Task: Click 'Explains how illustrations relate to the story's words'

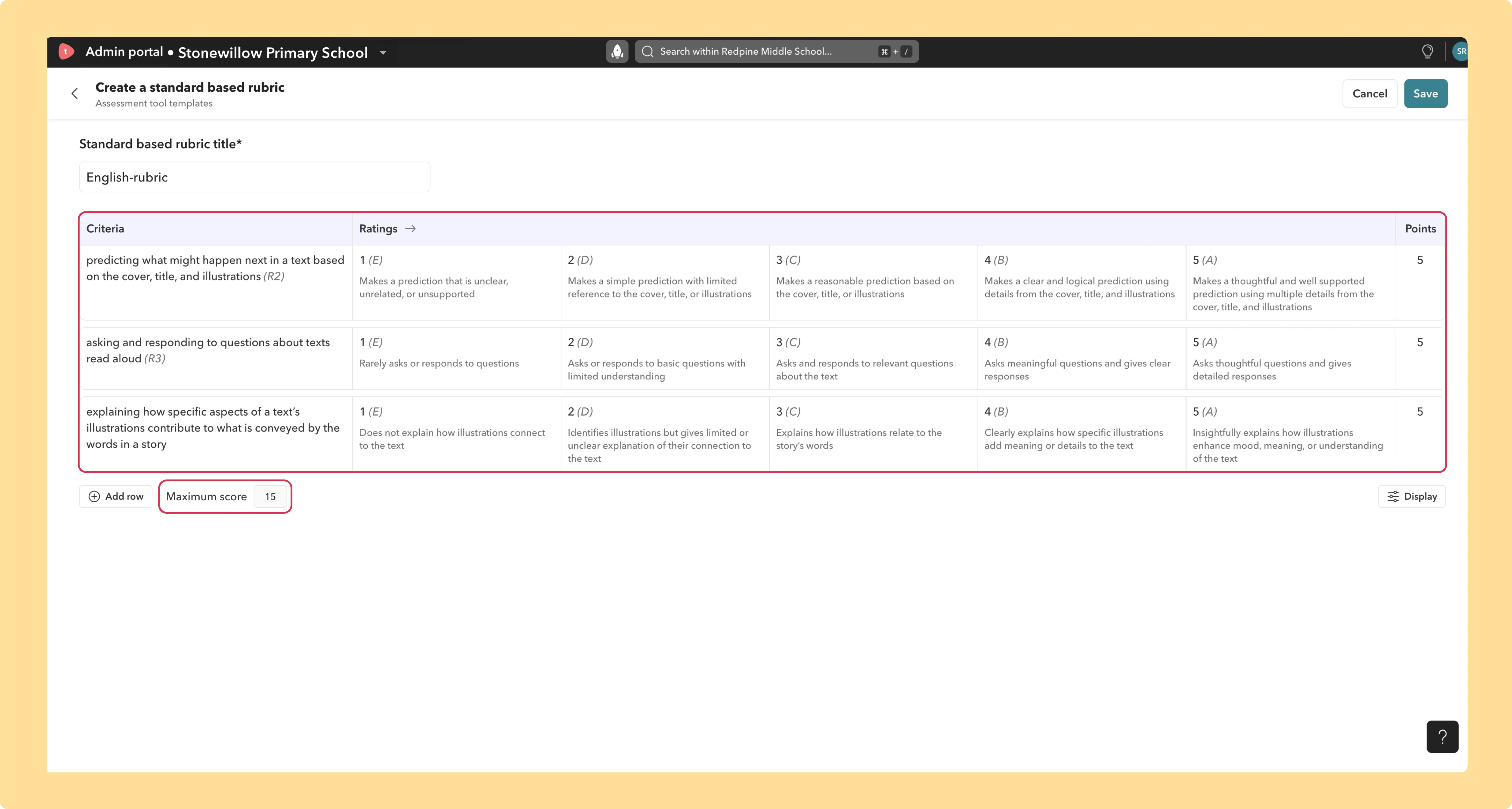Action: click(873, 434)
